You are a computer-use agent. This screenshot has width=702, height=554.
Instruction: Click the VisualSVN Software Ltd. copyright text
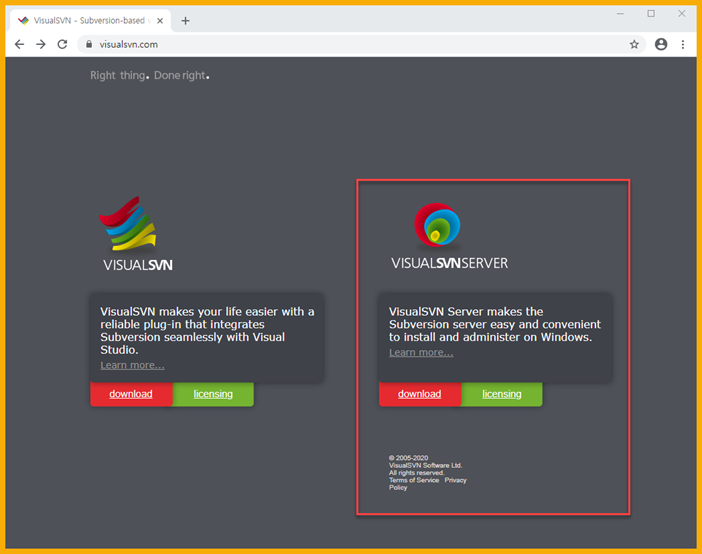point(425,465)
